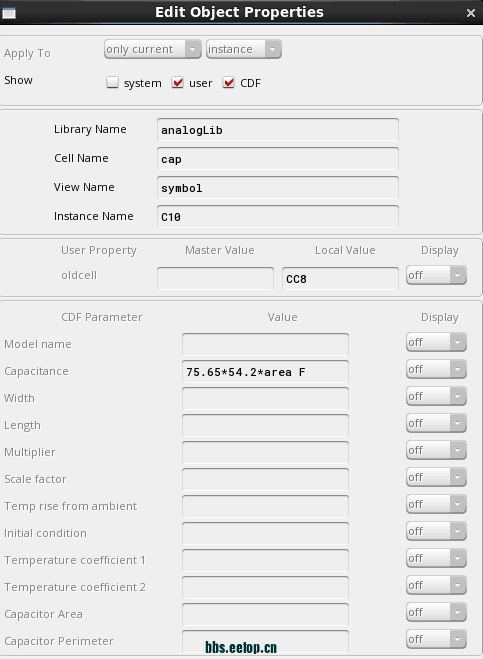Viewport: 483px width, 659px height.
Task: Focus the Instance Name field with C10
Action: point(278,216)
